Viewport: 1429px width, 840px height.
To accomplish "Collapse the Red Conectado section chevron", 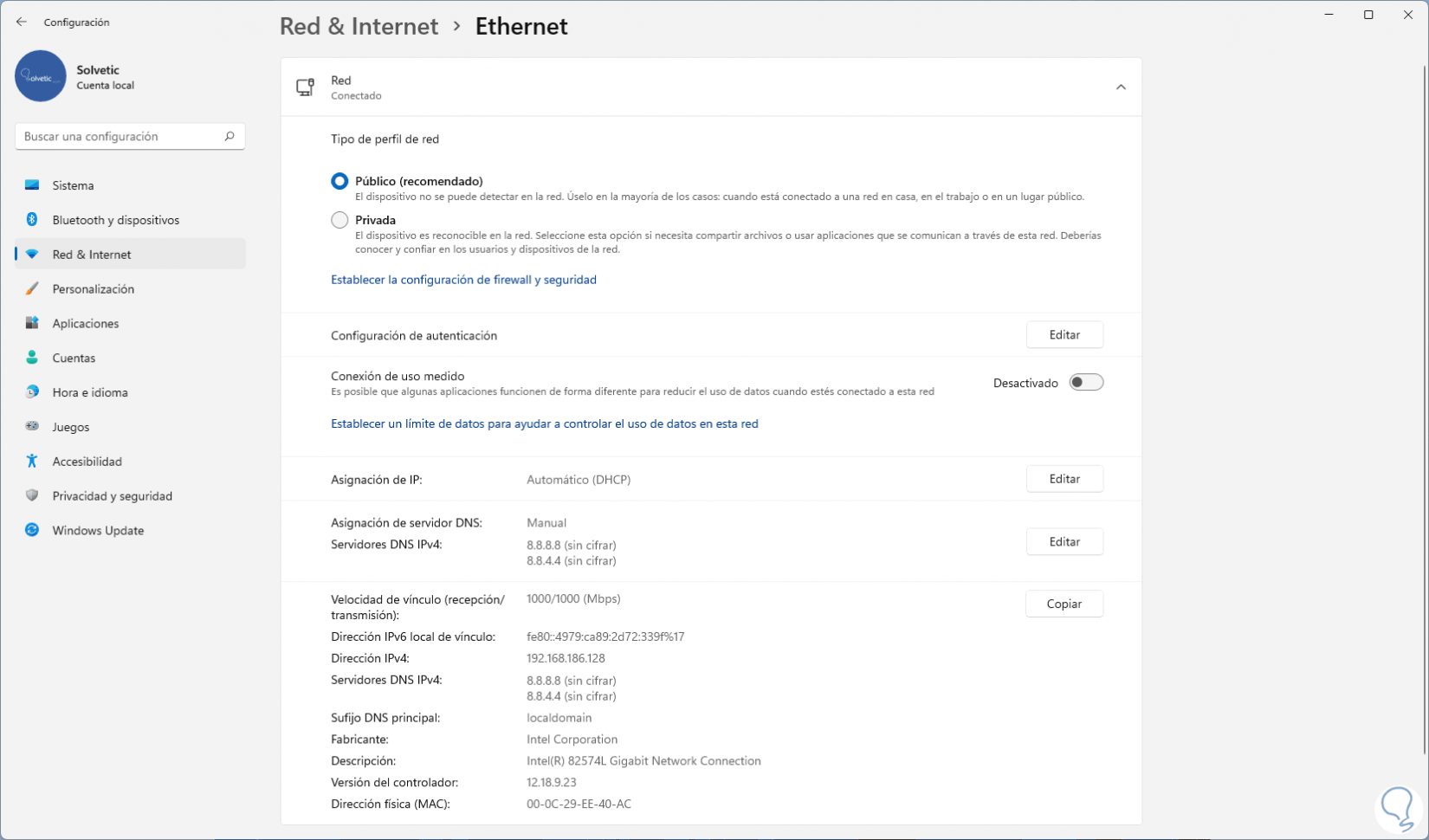I will point(1121,87).
